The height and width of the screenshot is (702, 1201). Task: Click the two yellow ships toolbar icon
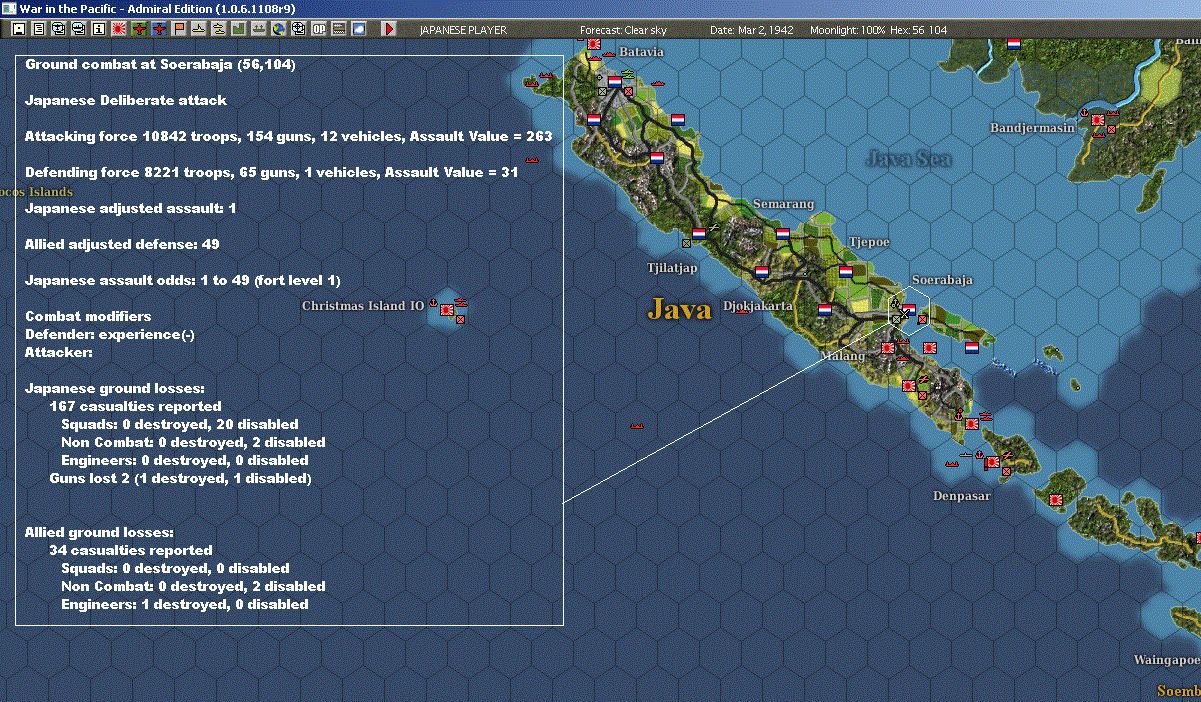218,29
